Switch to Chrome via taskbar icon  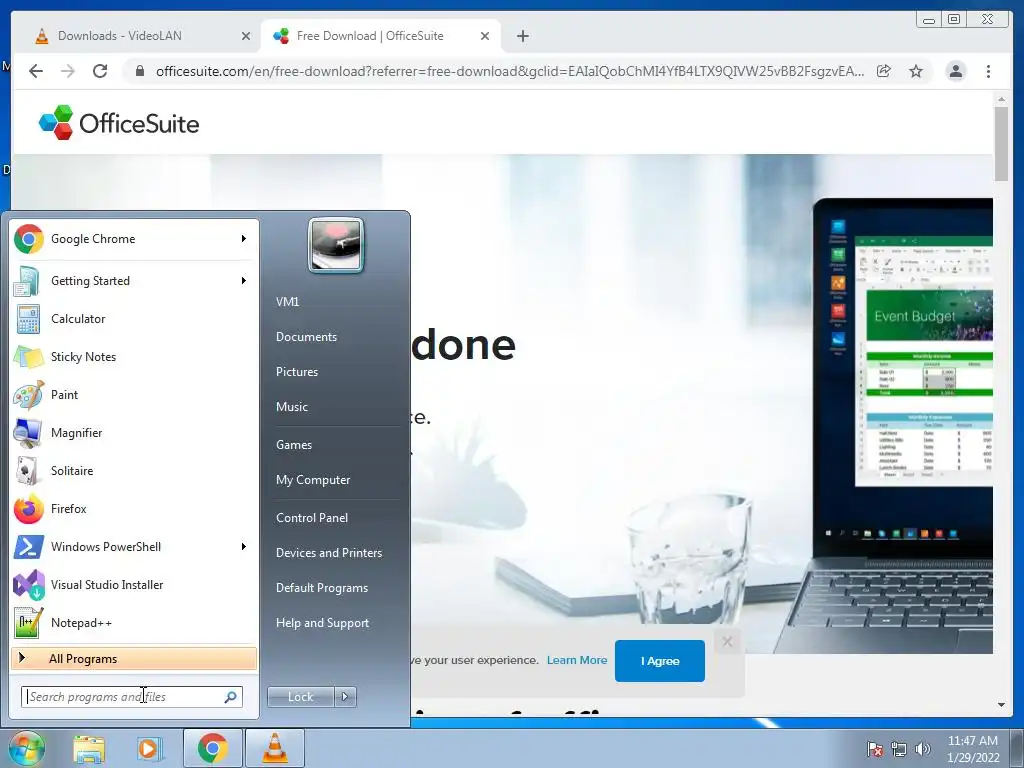click(x=213, y=748)
